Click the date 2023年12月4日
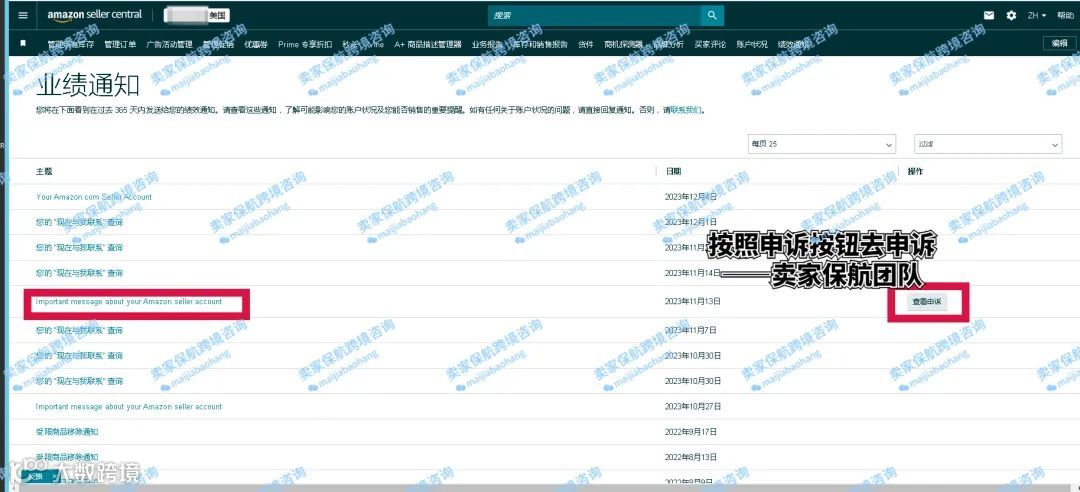The width and height of the screenshot is (1080, 492). pos(691,197)
